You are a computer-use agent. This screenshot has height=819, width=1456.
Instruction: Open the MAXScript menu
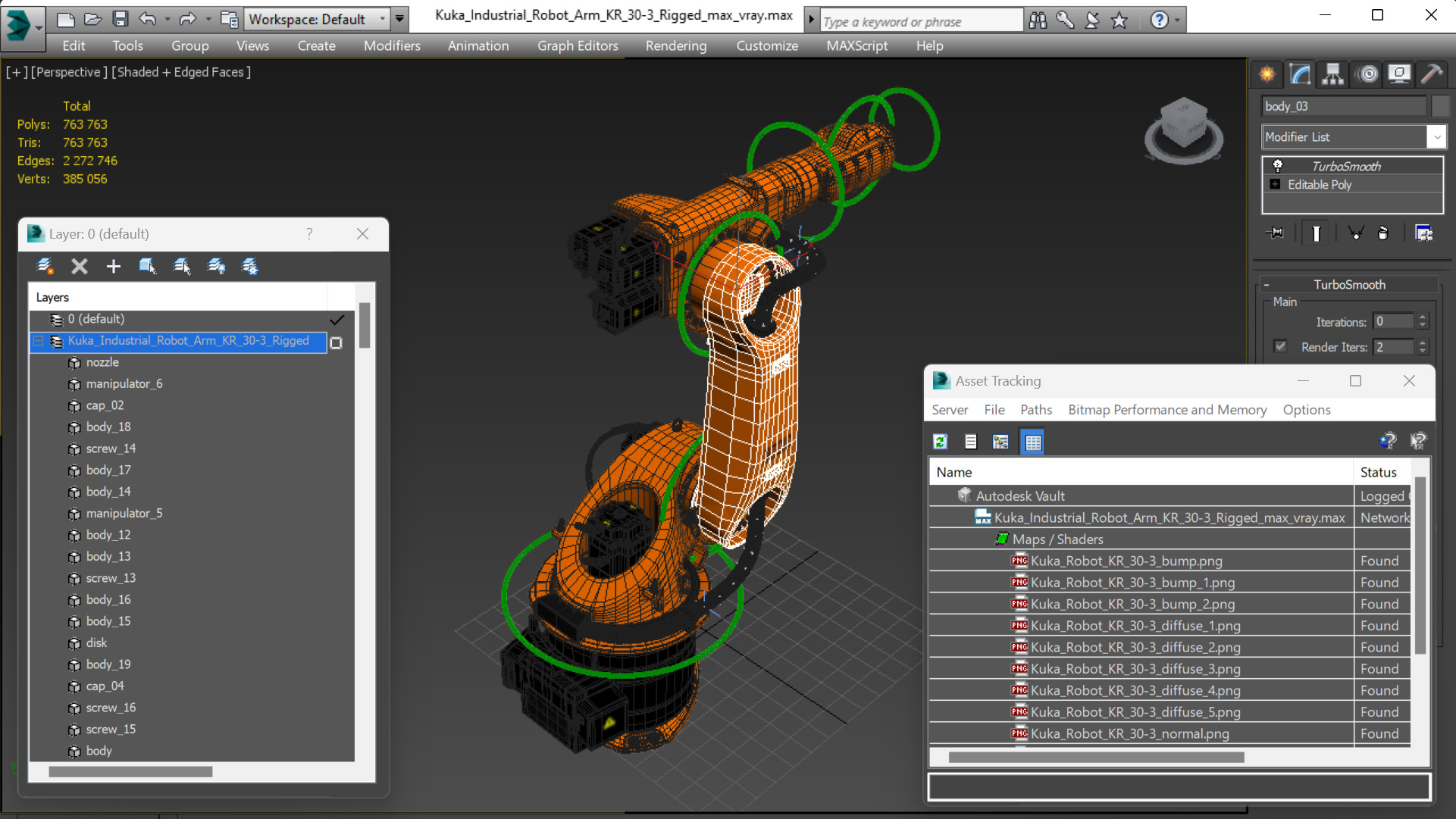pos(857,45)
